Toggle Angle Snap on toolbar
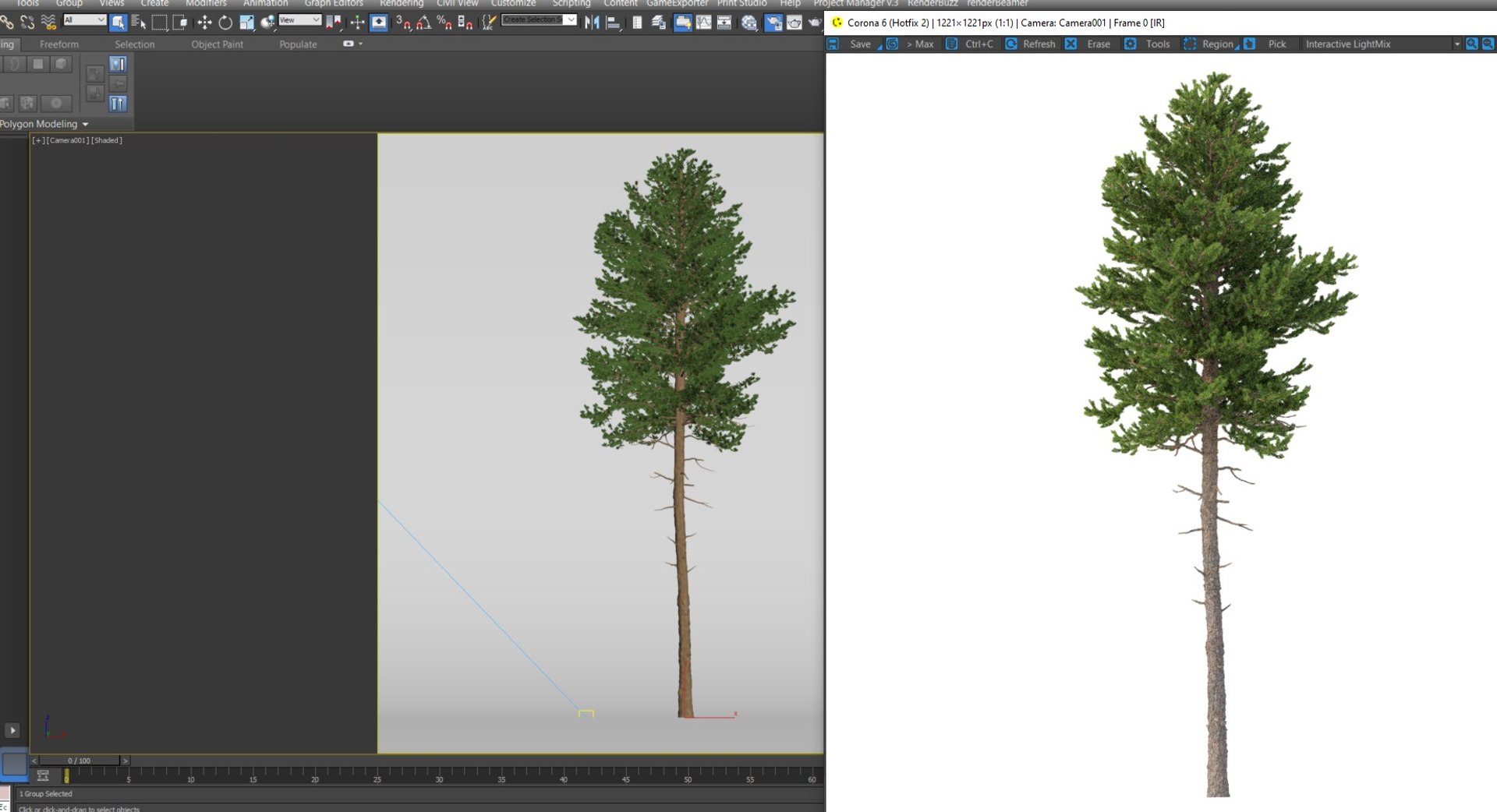 coord(423,22)
